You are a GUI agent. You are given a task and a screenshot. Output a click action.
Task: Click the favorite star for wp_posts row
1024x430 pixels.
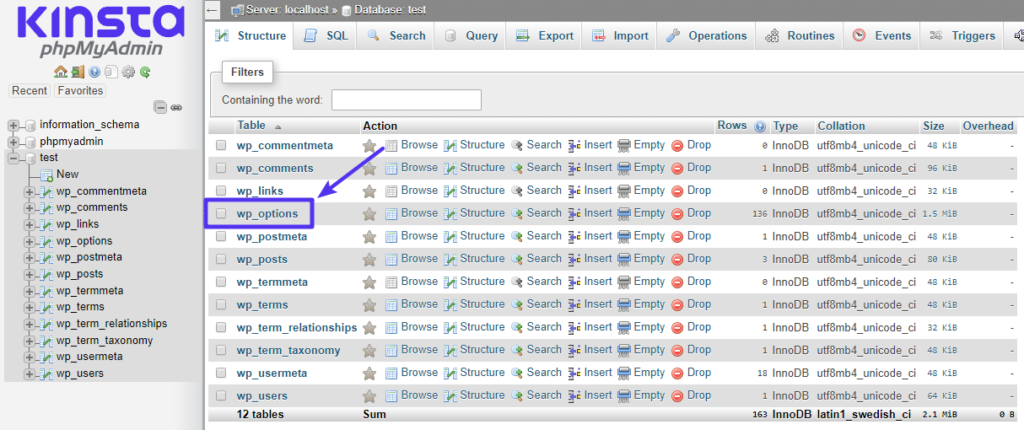click(x=369, y=260)
